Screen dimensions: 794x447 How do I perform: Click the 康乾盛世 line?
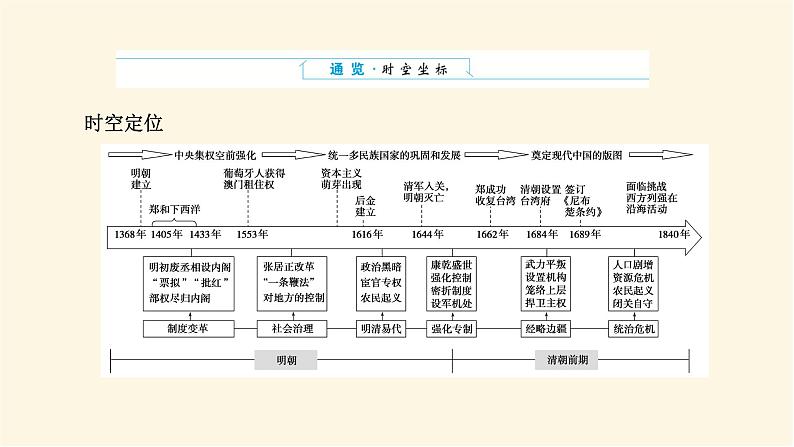point(451,265)
